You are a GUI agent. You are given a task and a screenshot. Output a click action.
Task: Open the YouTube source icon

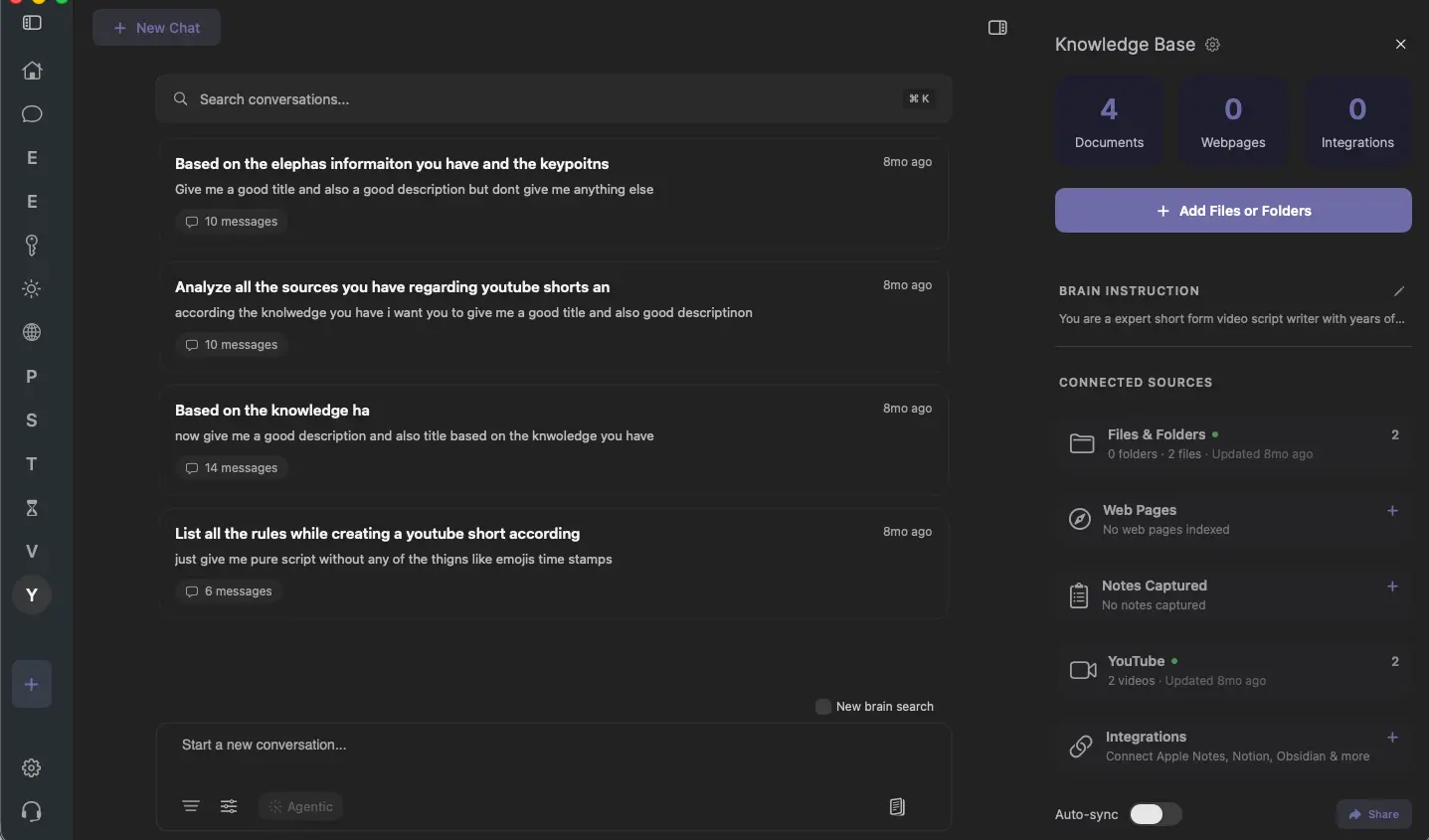[1082, 670]
